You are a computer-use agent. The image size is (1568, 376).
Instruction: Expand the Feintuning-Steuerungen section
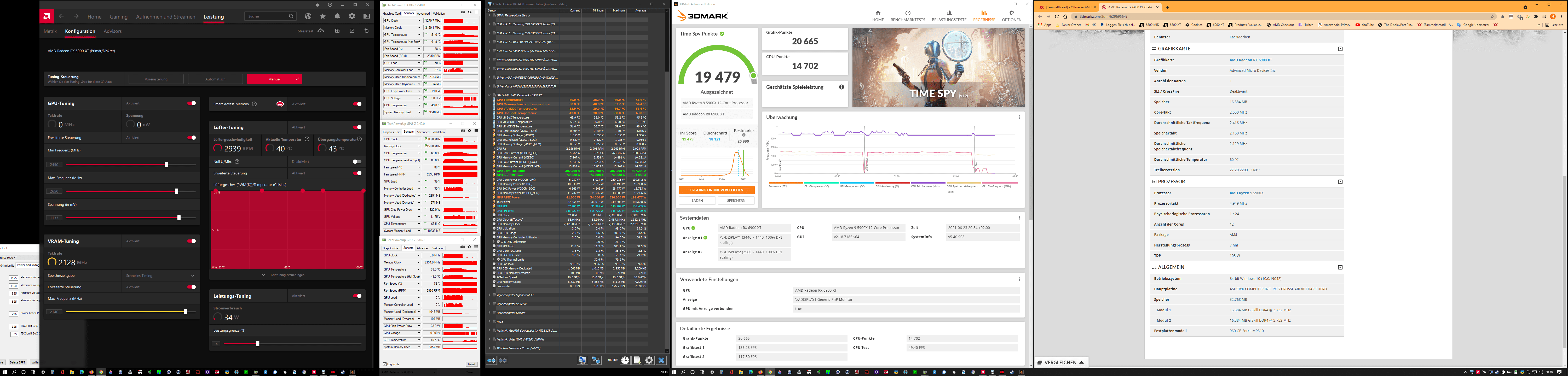(x=283, y=275)
